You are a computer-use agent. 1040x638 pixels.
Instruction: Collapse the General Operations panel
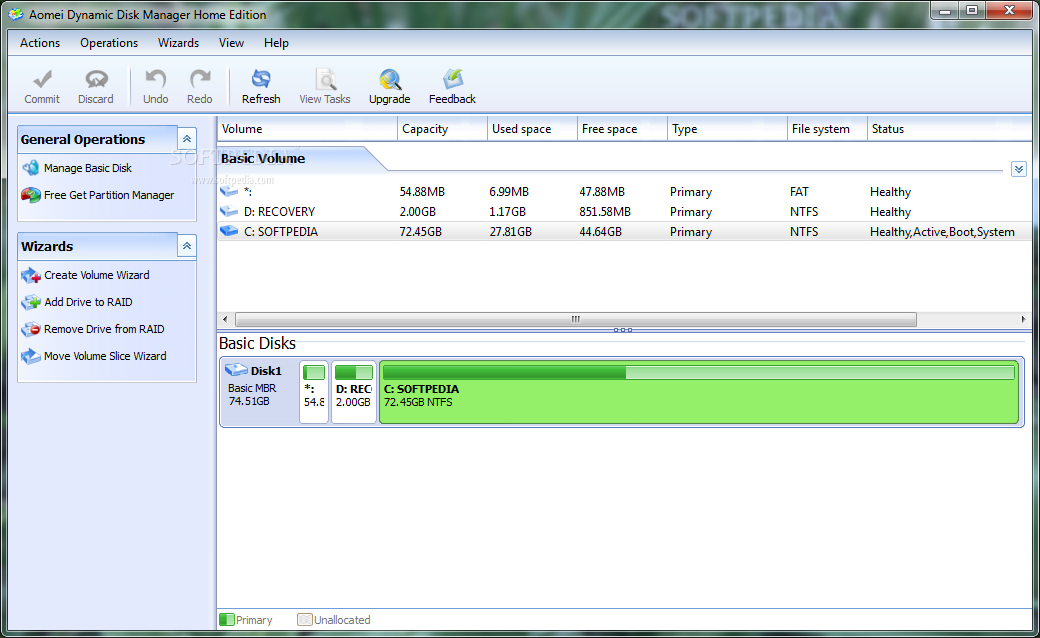(x=187, y=139)
